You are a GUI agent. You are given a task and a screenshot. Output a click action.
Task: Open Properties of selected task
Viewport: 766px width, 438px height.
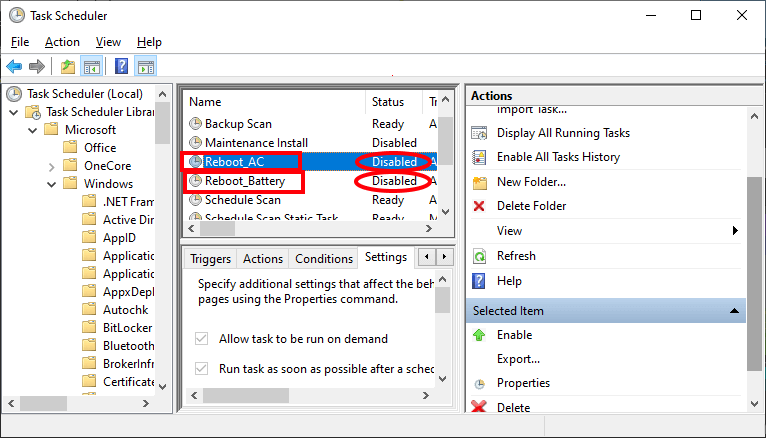click(523, 383)
